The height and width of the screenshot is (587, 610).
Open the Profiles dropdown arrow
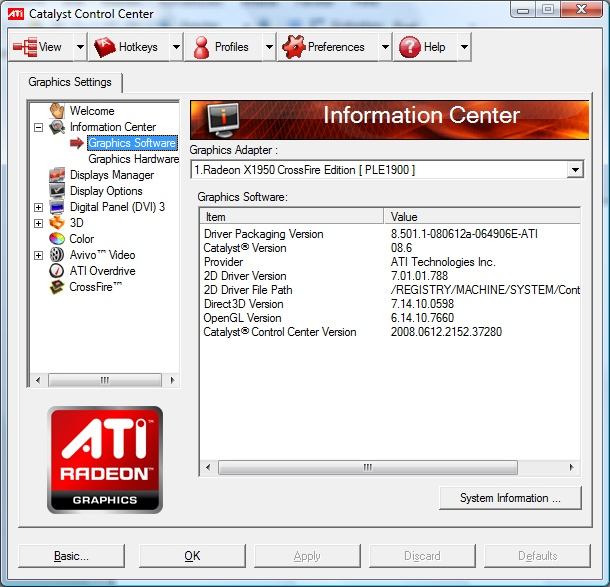[269, 47]
